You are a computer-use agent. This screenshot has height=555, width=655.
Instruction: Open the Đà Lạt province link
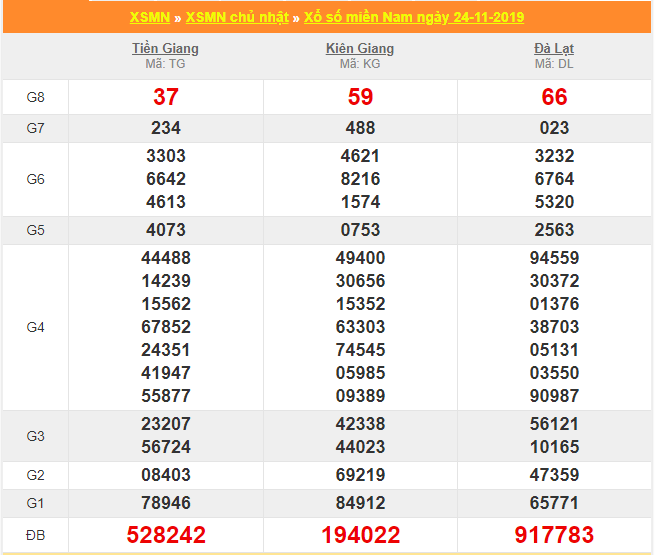(x=554, y=48)
